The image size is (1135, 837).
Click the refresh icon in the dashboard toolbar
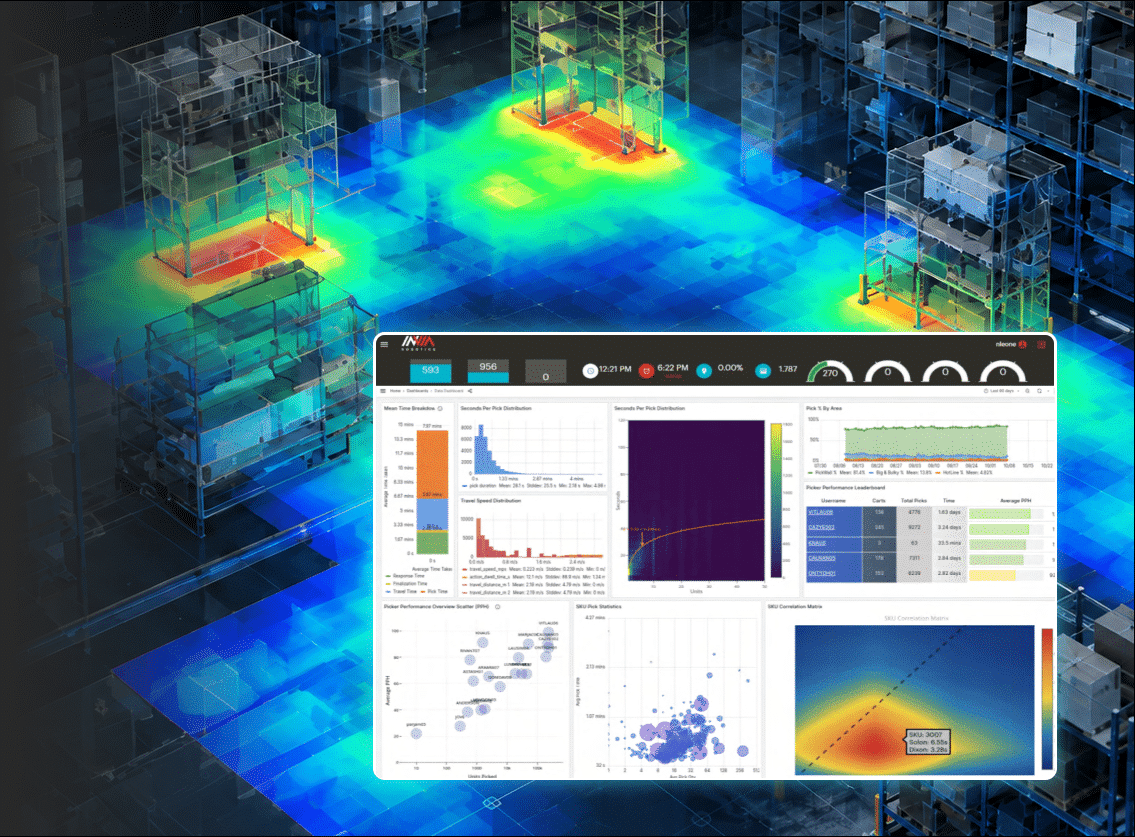click(1039, 391)
